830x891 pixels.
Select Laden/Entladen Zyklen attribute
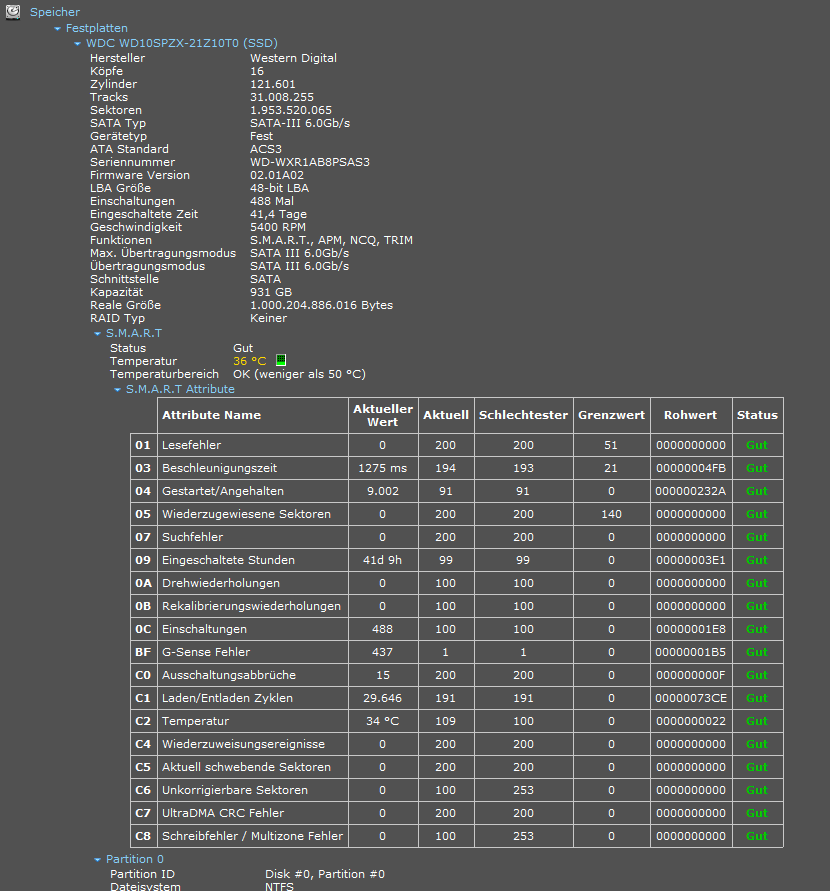pos(227,698)
